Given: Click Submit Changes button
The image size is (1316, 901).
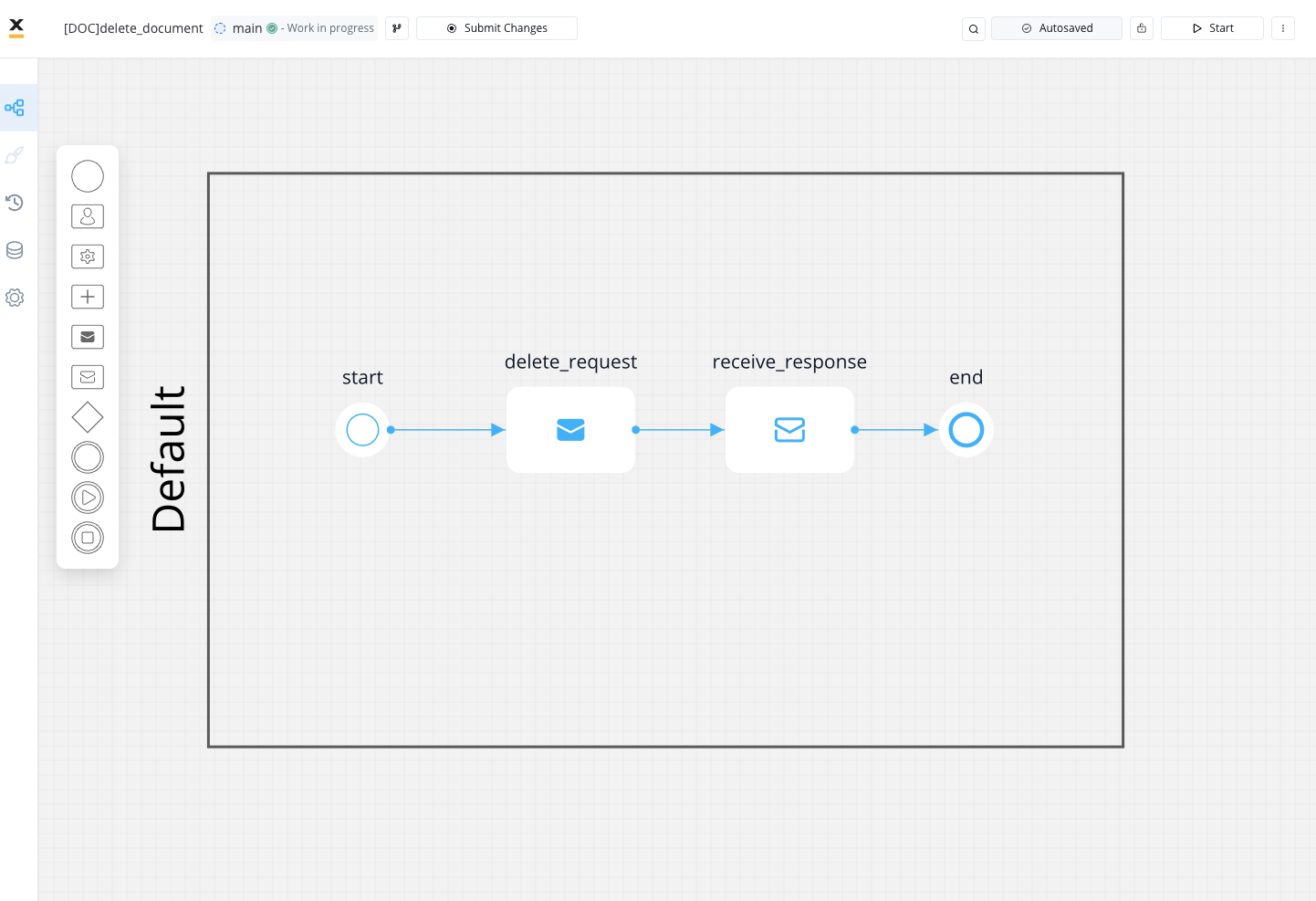Looking at the screenshot, I should tap(496, 28).
